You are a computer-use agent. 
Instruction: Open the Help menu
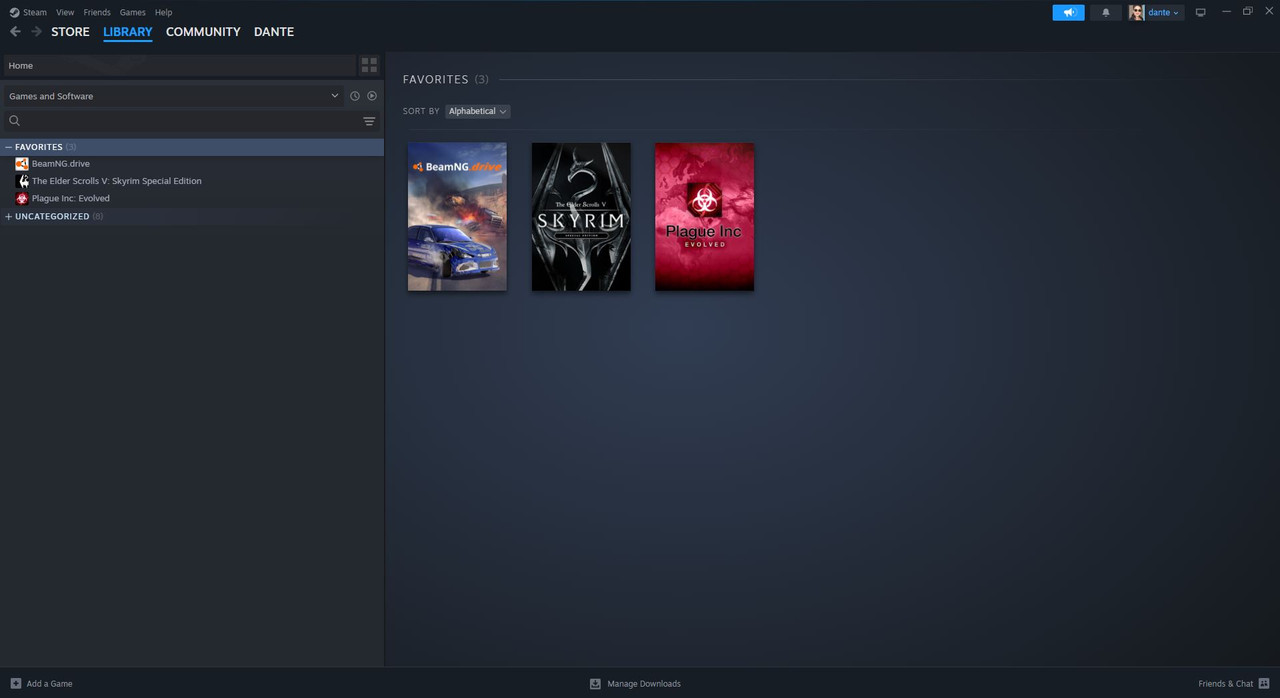(163, 12)
